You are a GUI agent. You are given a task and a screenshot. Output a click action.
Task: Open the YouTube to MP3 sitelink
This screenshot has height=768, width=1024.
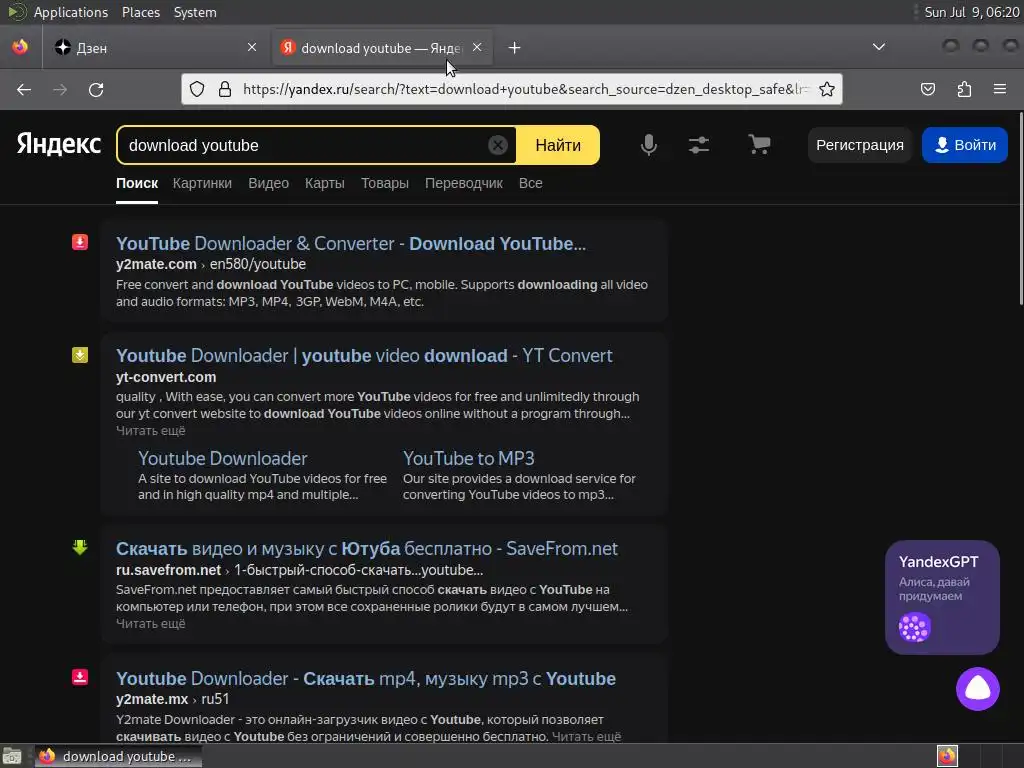469,458
